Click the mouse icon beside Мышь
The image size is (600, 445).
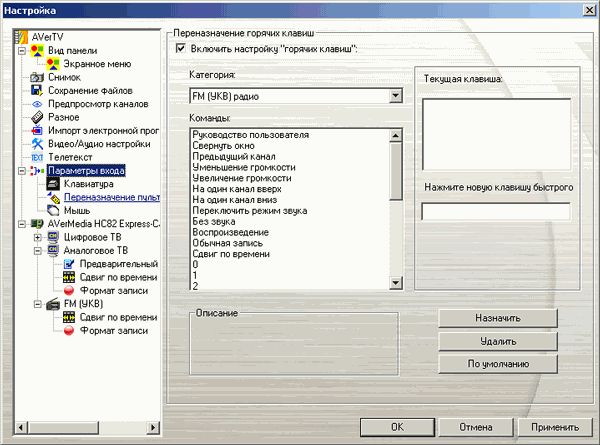coord(53,211)
